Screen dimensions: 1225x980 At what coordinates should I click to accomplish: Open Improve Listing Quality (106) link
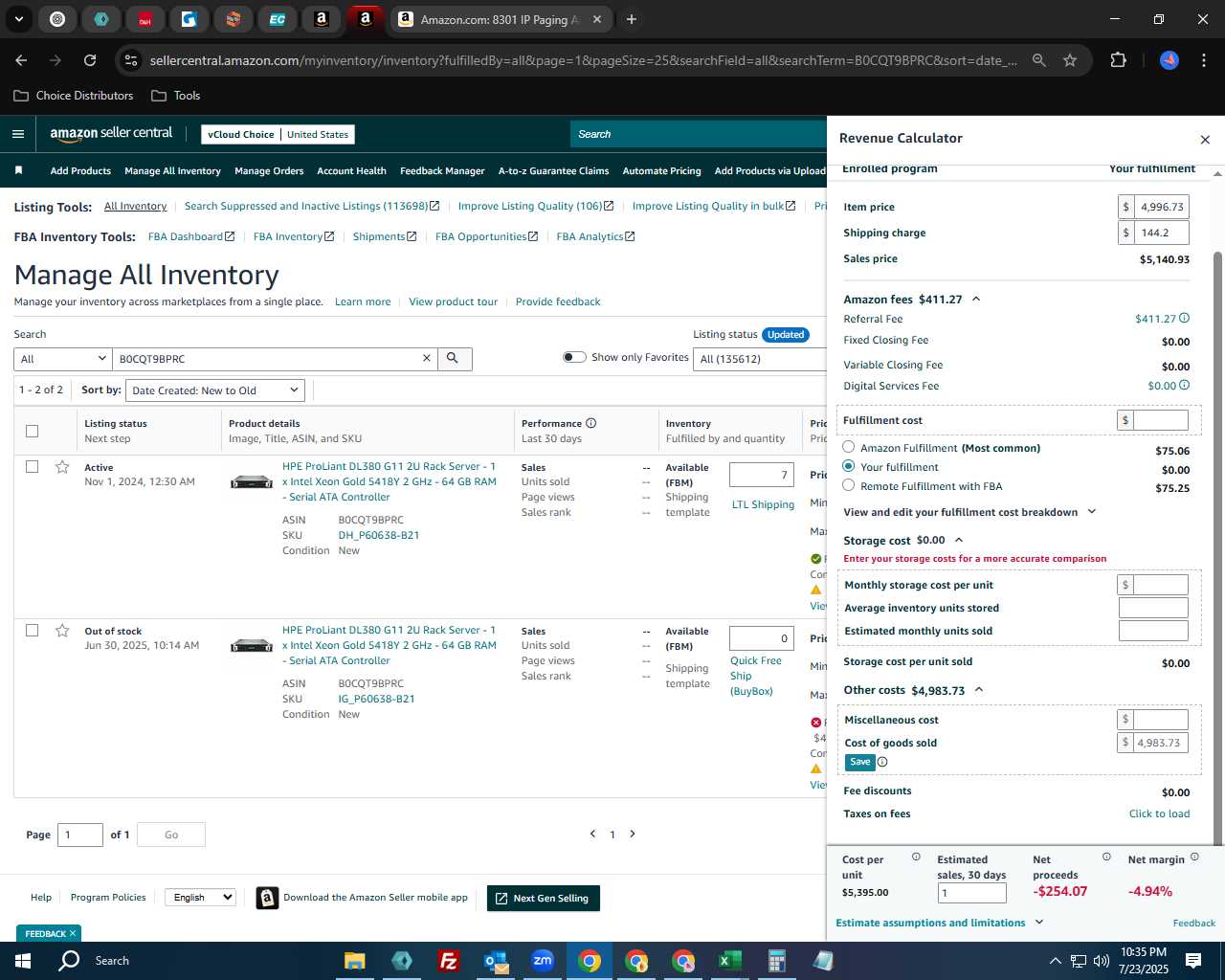click(x=536, y=206)
